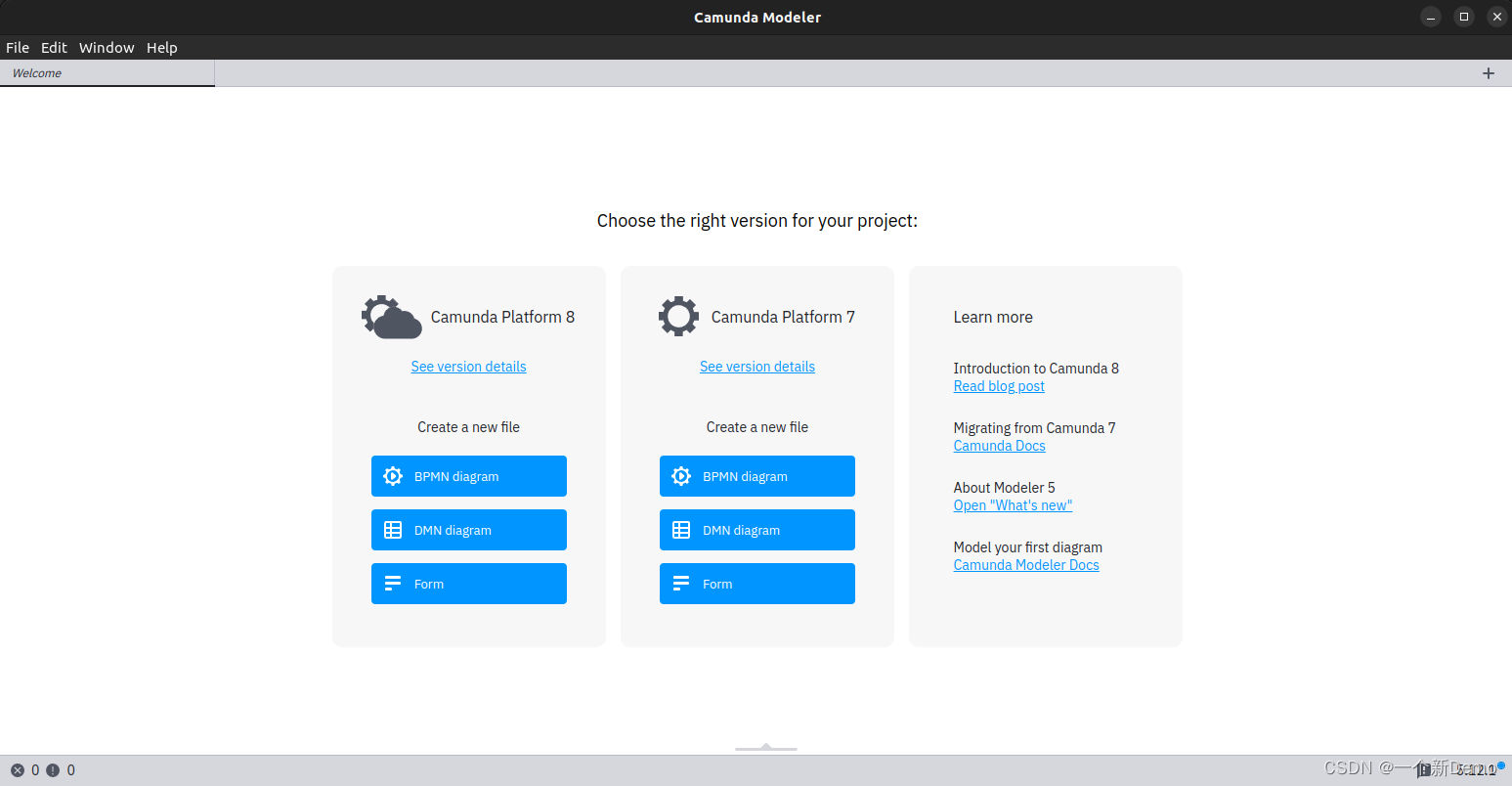Click the Camunda Platform 7 gear icon

678,317
